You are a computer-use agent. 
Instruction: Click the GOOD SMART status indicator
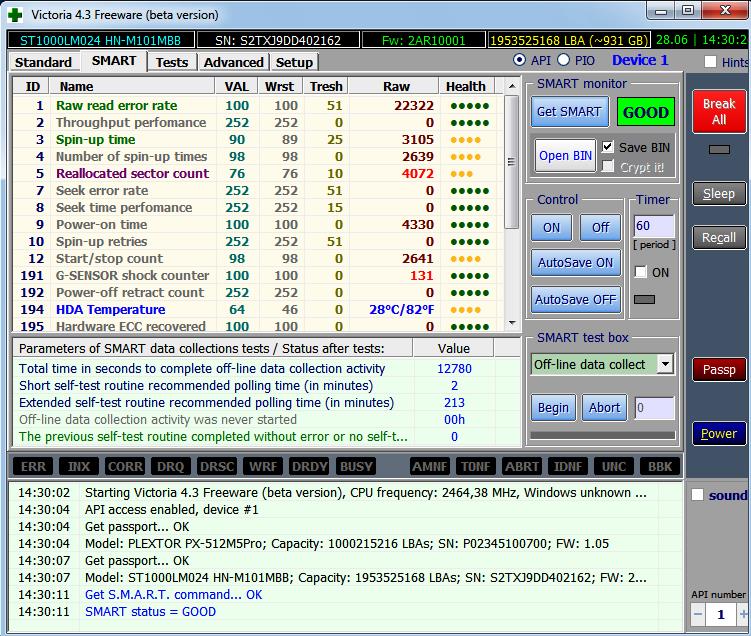coord(646,112)
